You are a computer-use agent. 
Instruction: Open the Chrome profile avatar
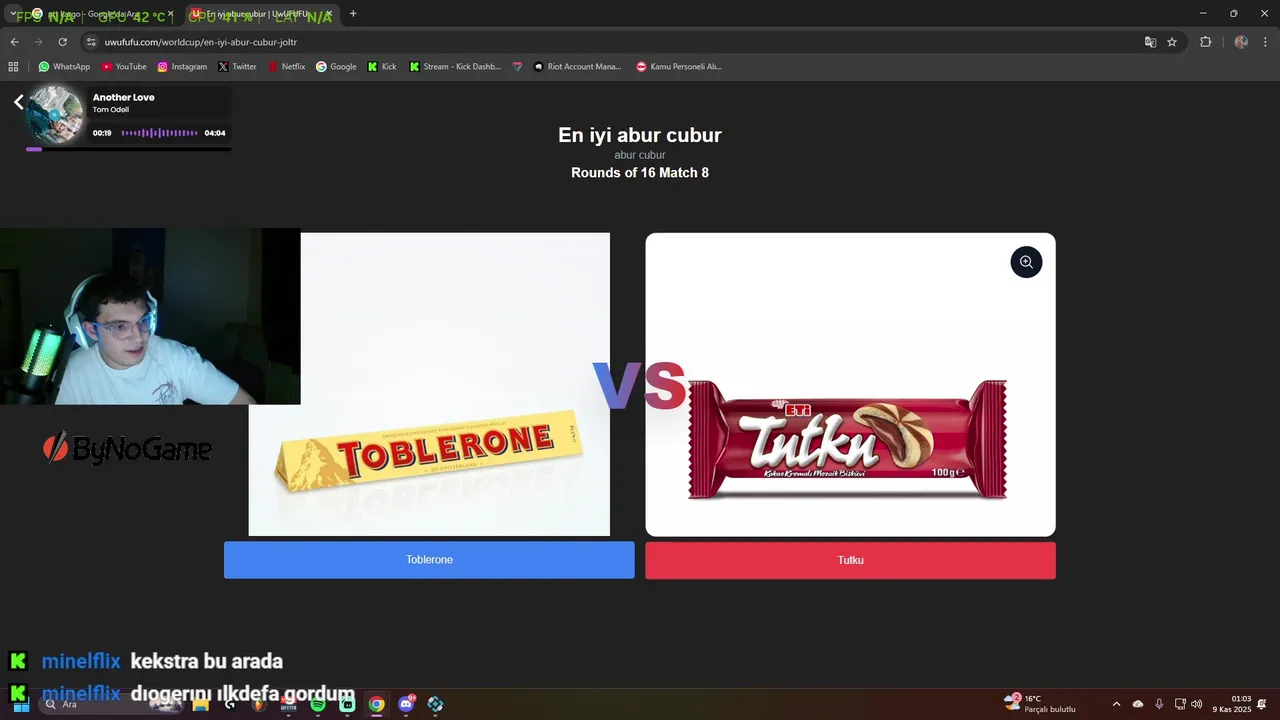tap(1241, 42)
